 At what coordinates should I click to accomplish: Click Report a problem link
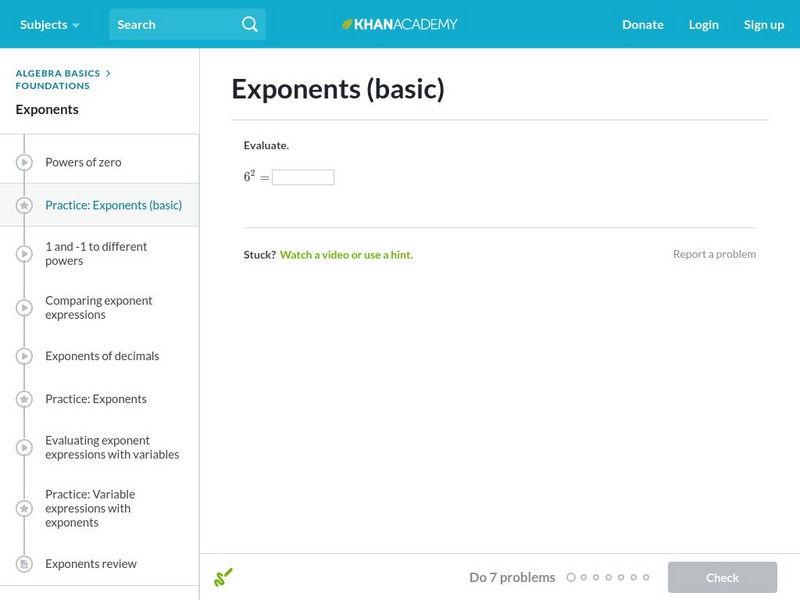pyautogui.click(x=714, y=254)
